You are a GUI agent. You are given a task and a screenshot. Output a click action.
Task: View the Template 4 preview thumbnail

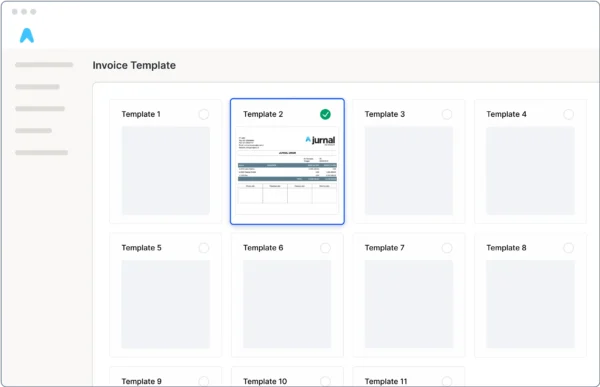coord(530,170)
